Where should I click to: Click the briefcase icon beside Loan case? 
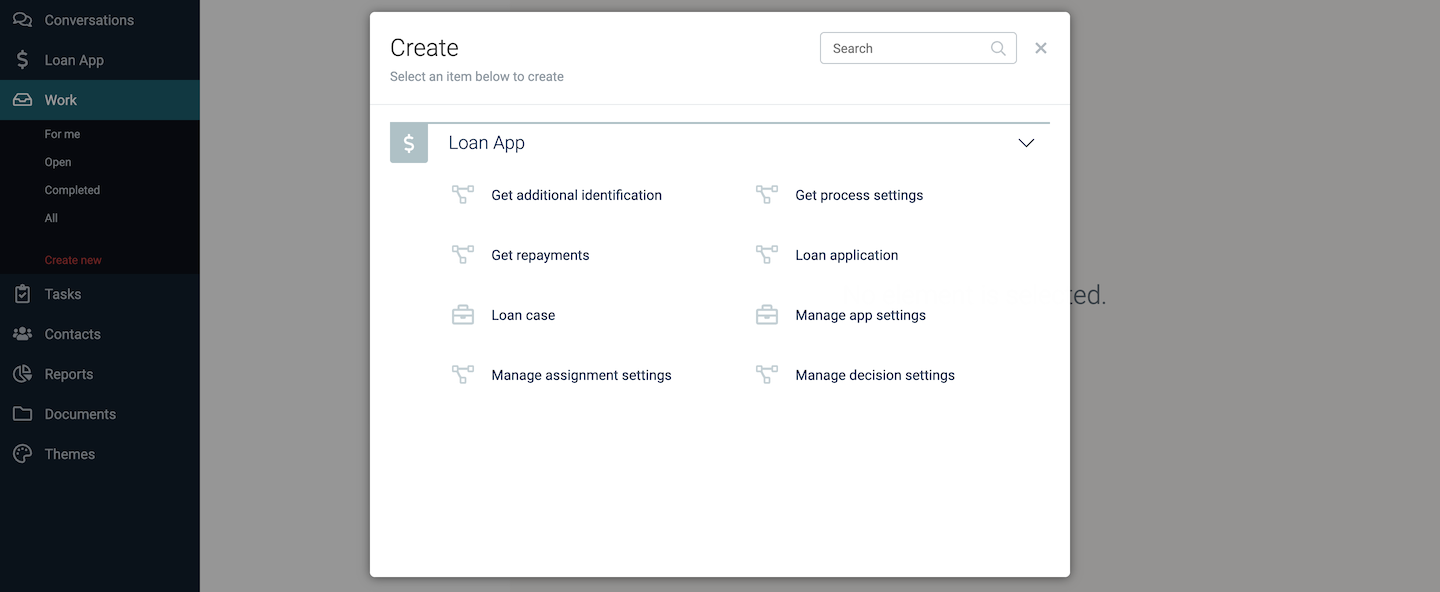[462, 315]
